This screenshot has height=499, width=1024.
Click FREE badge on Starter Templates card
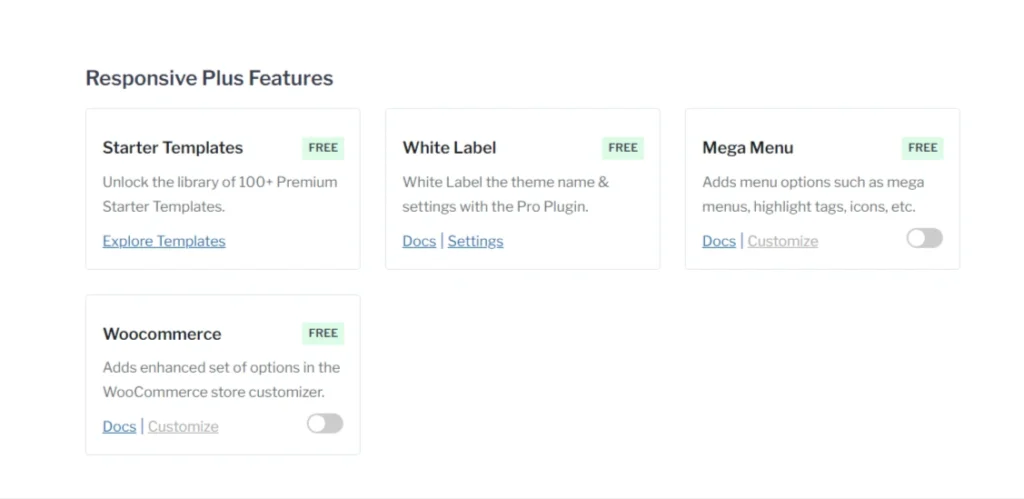pyautogui.click(x=323, y=148)
